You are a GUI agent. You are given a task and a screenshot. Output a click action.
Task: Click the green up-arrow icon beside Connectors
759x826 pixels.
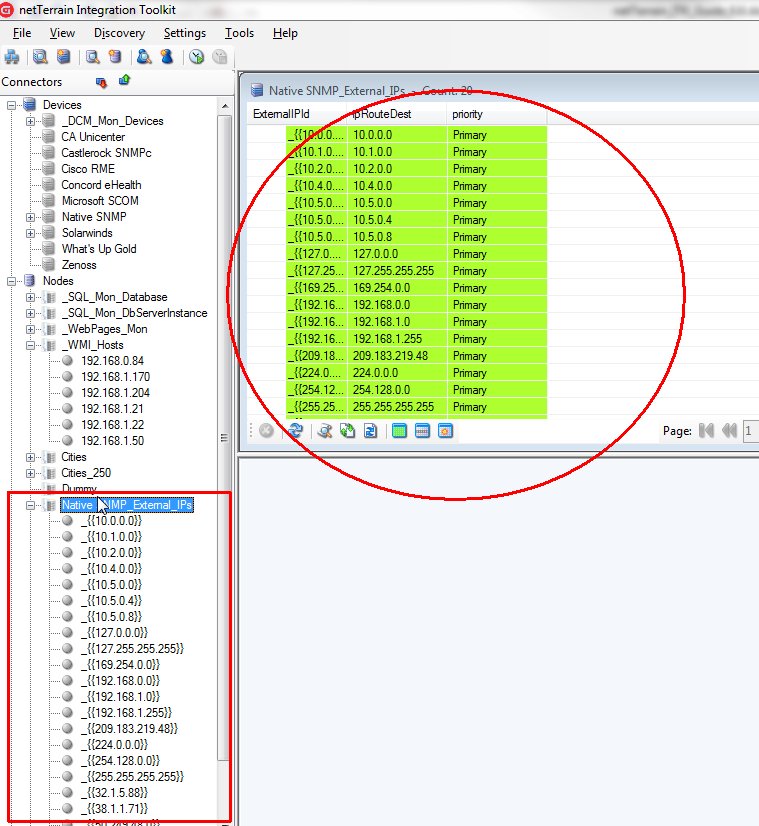[124, 81]
